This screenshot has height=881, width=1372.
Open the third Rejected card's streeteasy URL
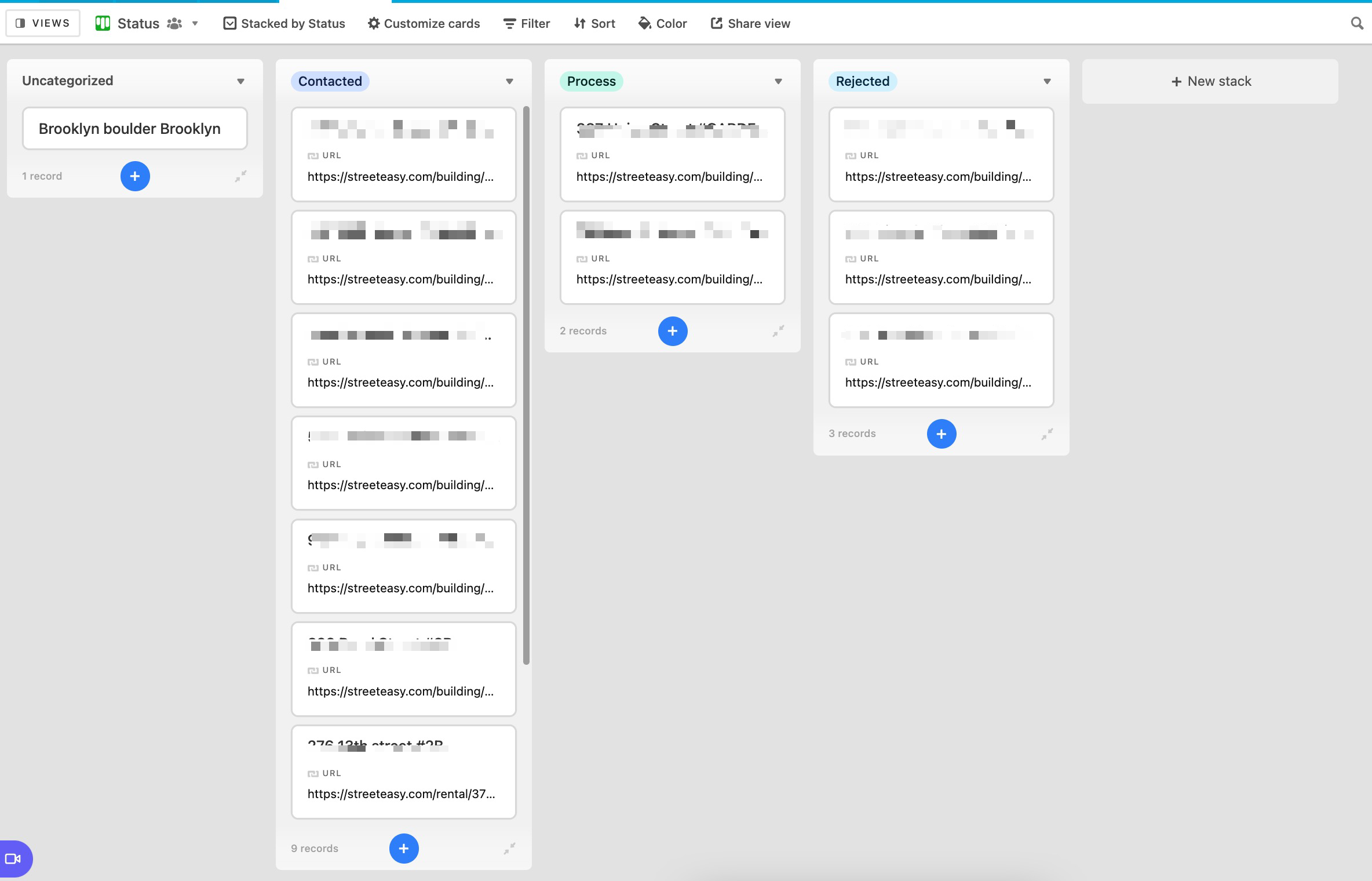tap(938, 383)
